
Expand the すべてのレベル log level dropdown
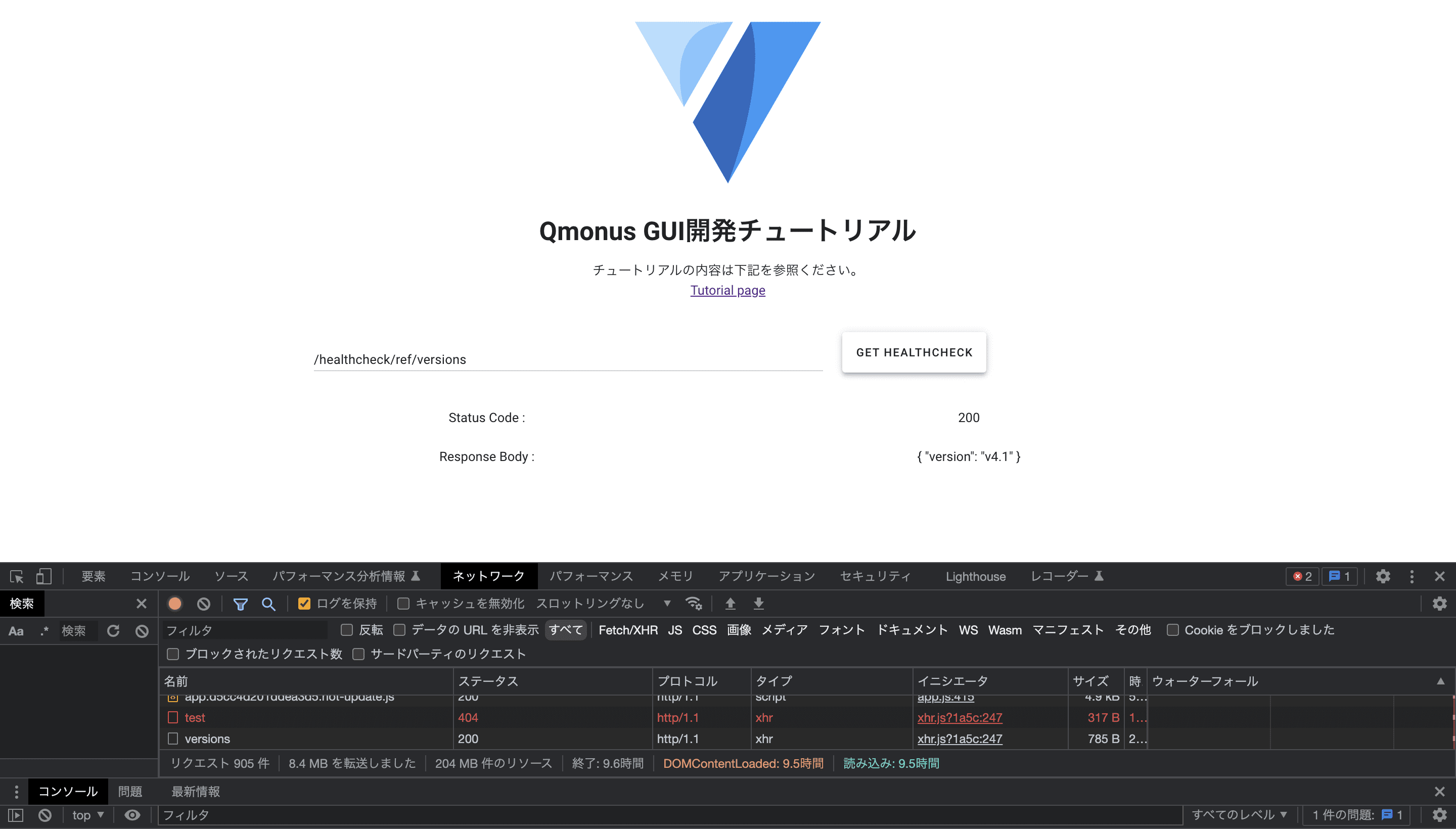(1239, 815)
